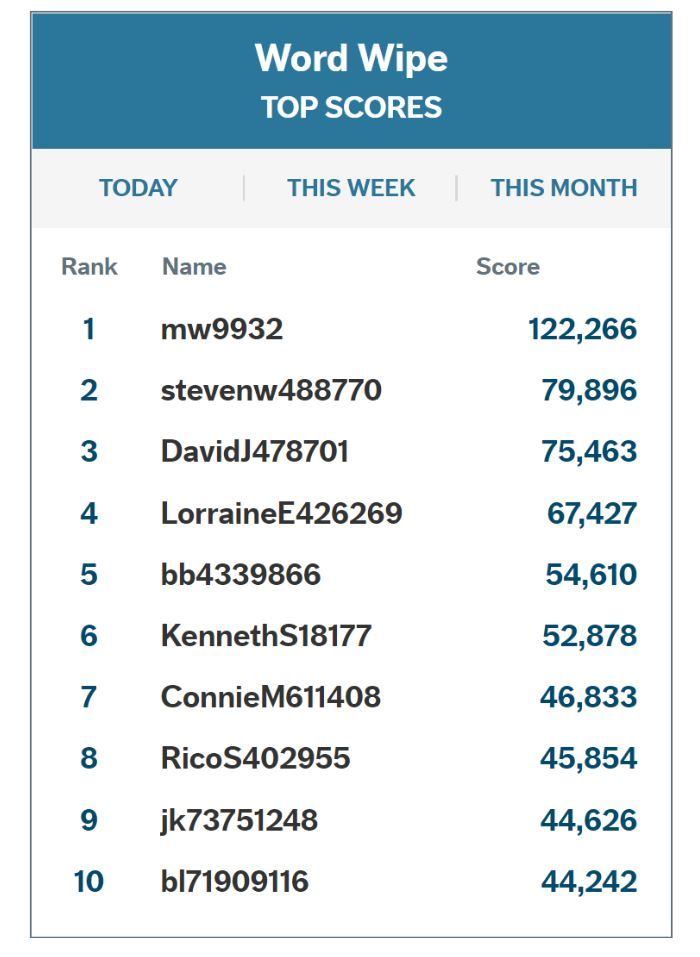The image size is (700, 957).
Task: Click the Rank column header
Action: click(x=89, y=267)
